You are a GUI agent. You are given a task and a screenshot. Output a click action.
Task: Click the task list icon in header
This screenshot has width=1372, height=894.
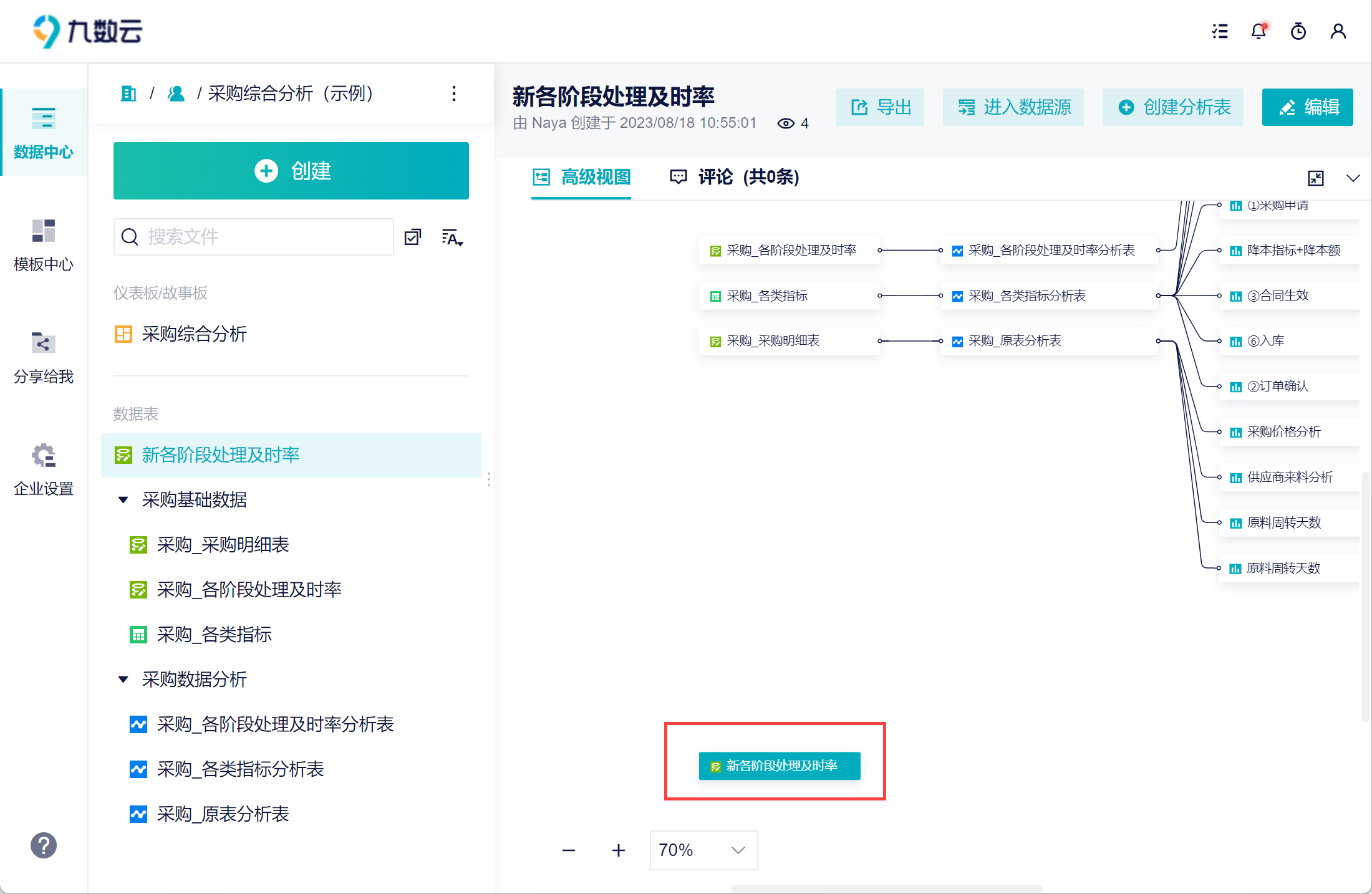tap(1220, 31)
